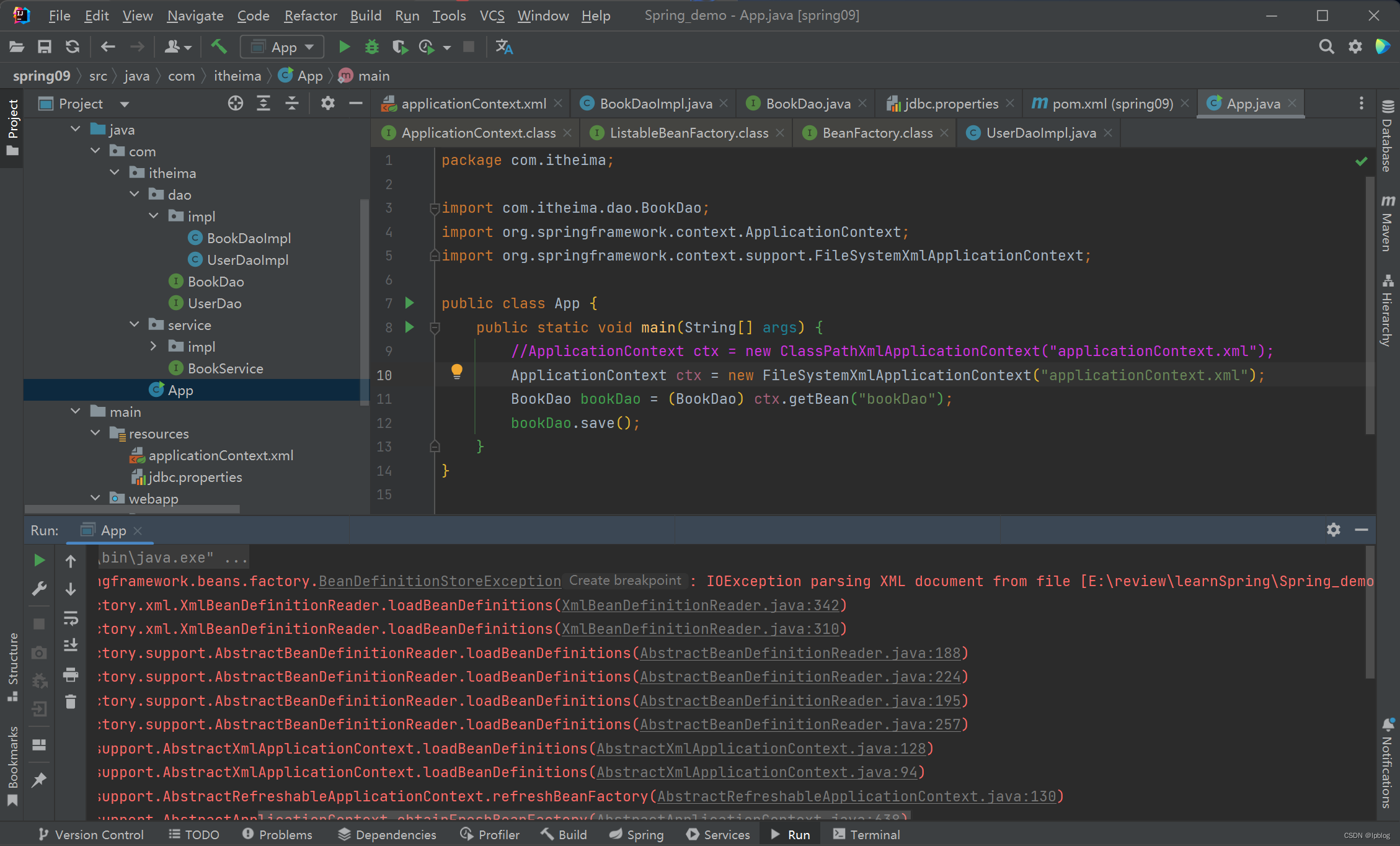
Task: Debug App with the bug icon
Action: pyautogui.click(x=372, y=47)
